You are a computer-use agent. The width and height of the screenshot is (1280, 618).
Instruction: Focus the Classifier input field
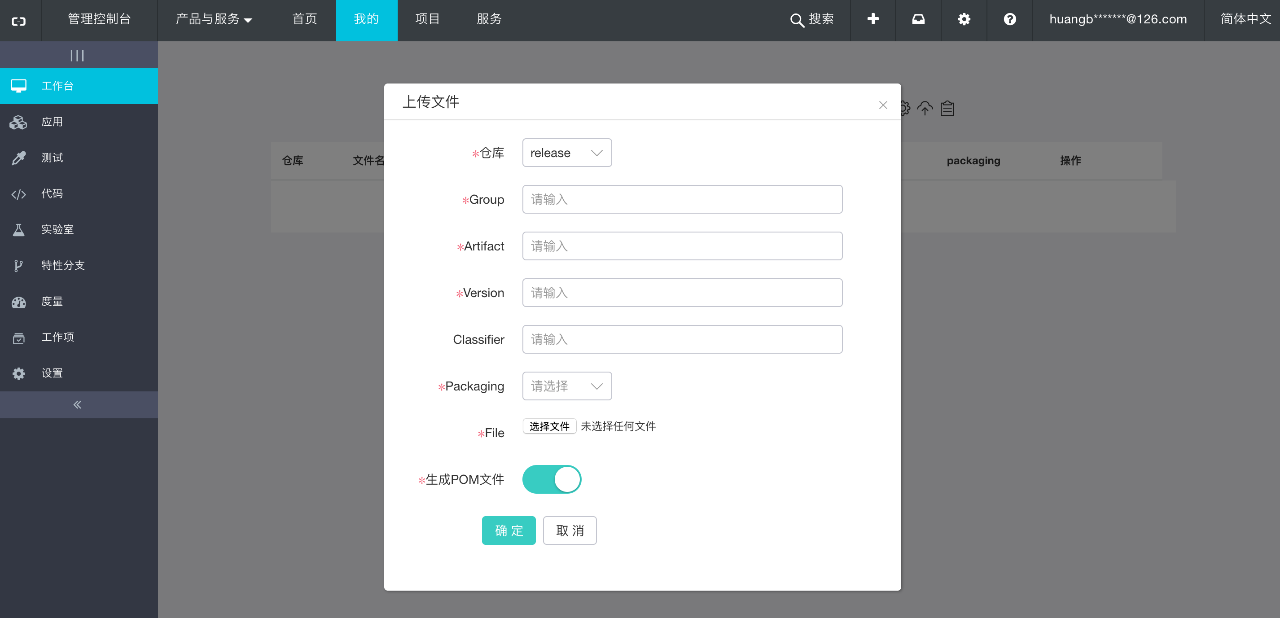[682, 339]
